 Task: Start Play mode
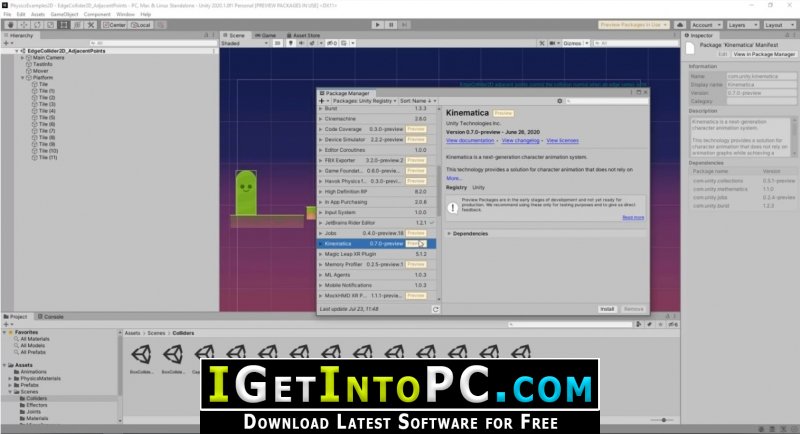(378, 24)
